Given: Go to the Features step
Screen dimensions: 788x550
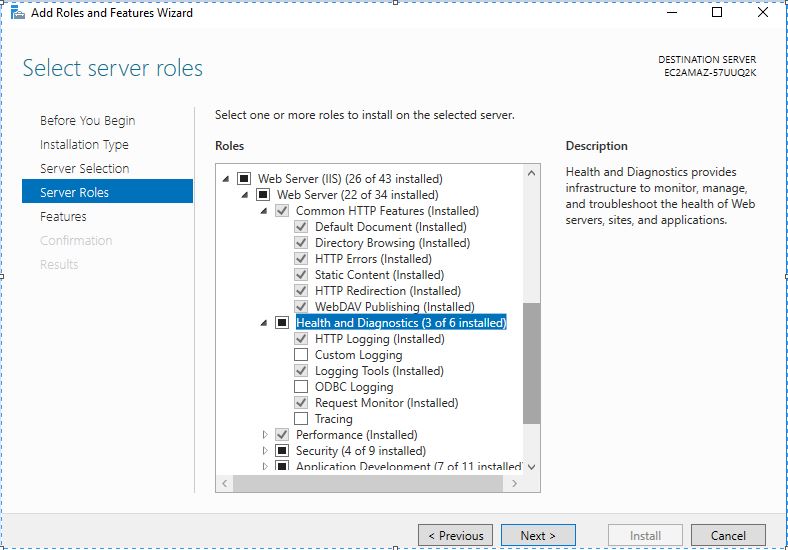Looking at the screenshot, I should (63, 217).
